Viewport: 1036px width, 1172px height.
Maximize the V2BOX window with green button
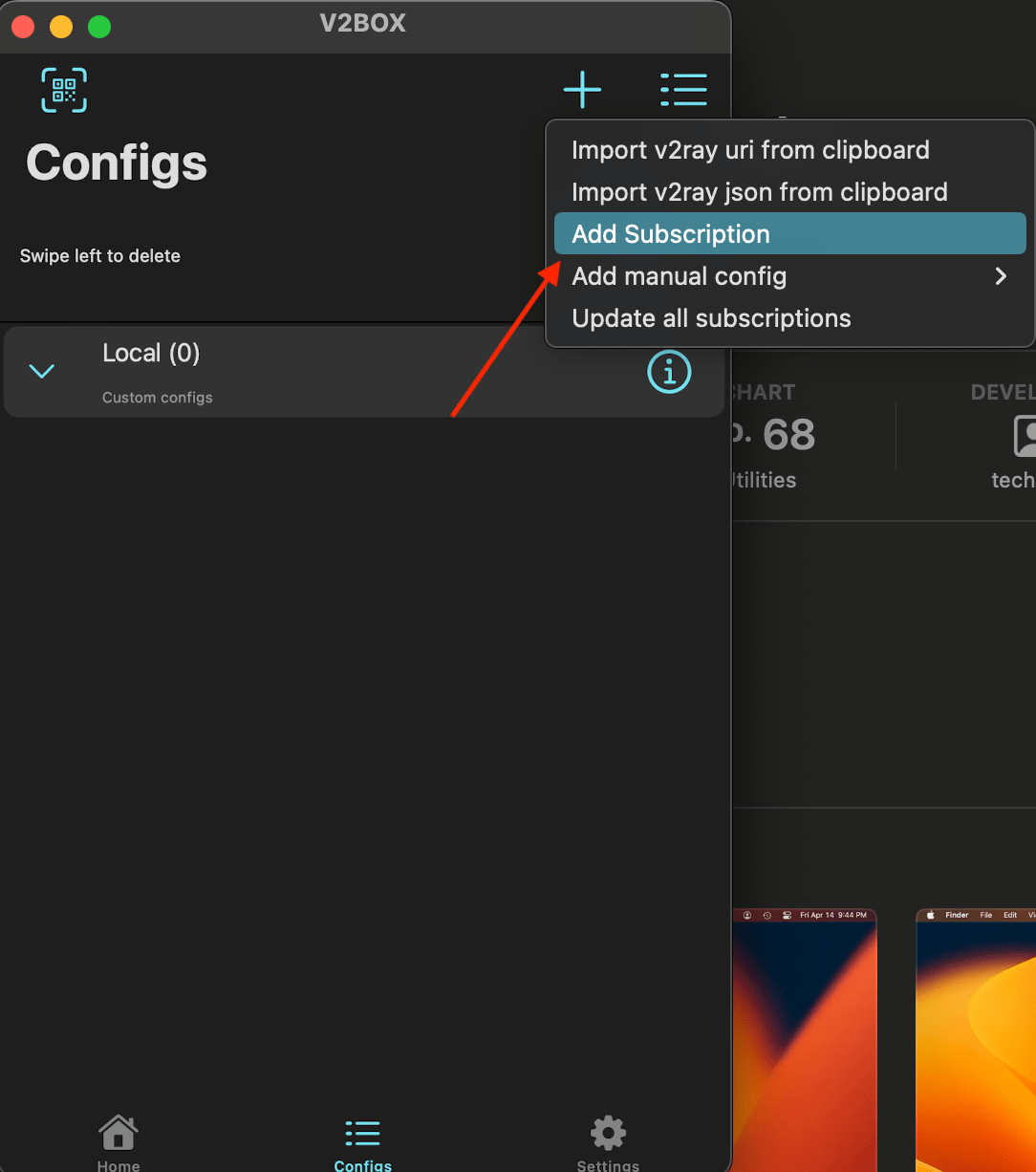[99, 27]
